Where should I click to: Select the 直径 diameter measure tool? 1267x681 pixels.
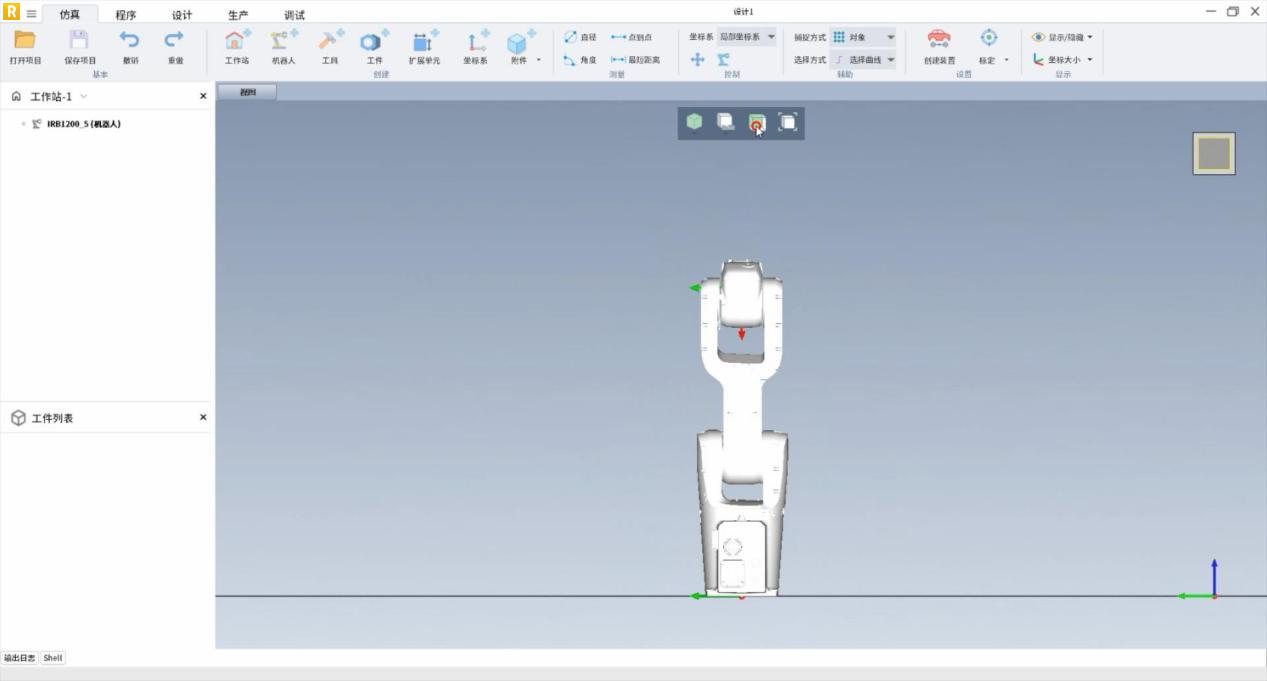(580, 37)
